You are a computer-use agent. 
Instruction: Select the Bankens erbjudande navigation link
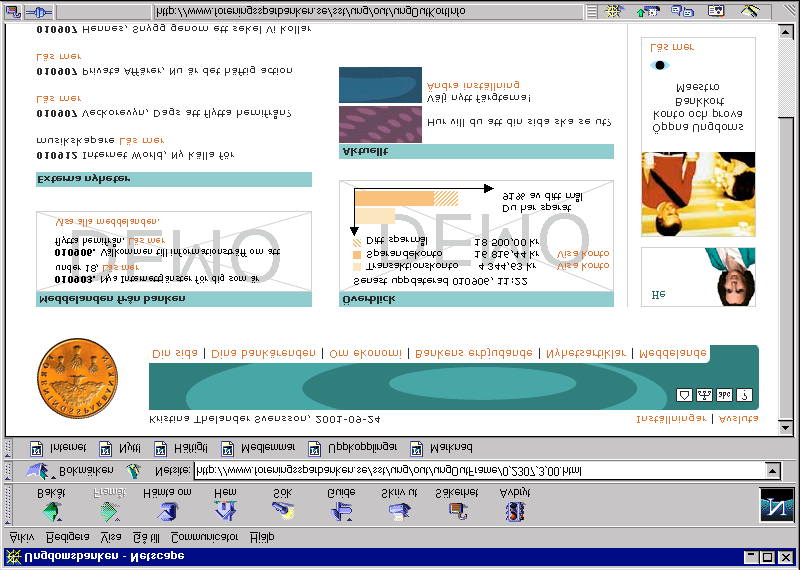[x=473, y=353]
